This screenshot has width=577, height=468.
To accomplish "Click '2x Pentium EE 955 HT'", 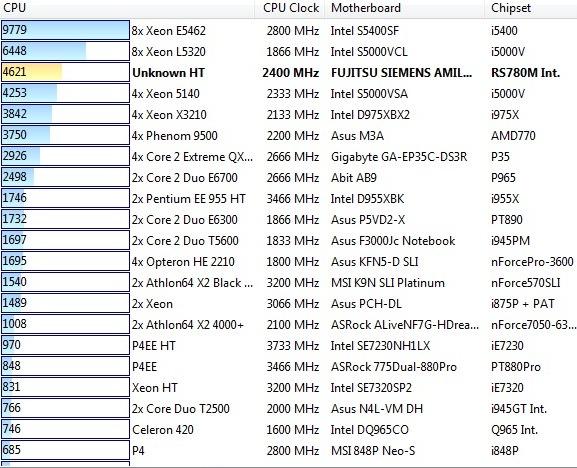I will pyautogui.click(x=189, y=198).
